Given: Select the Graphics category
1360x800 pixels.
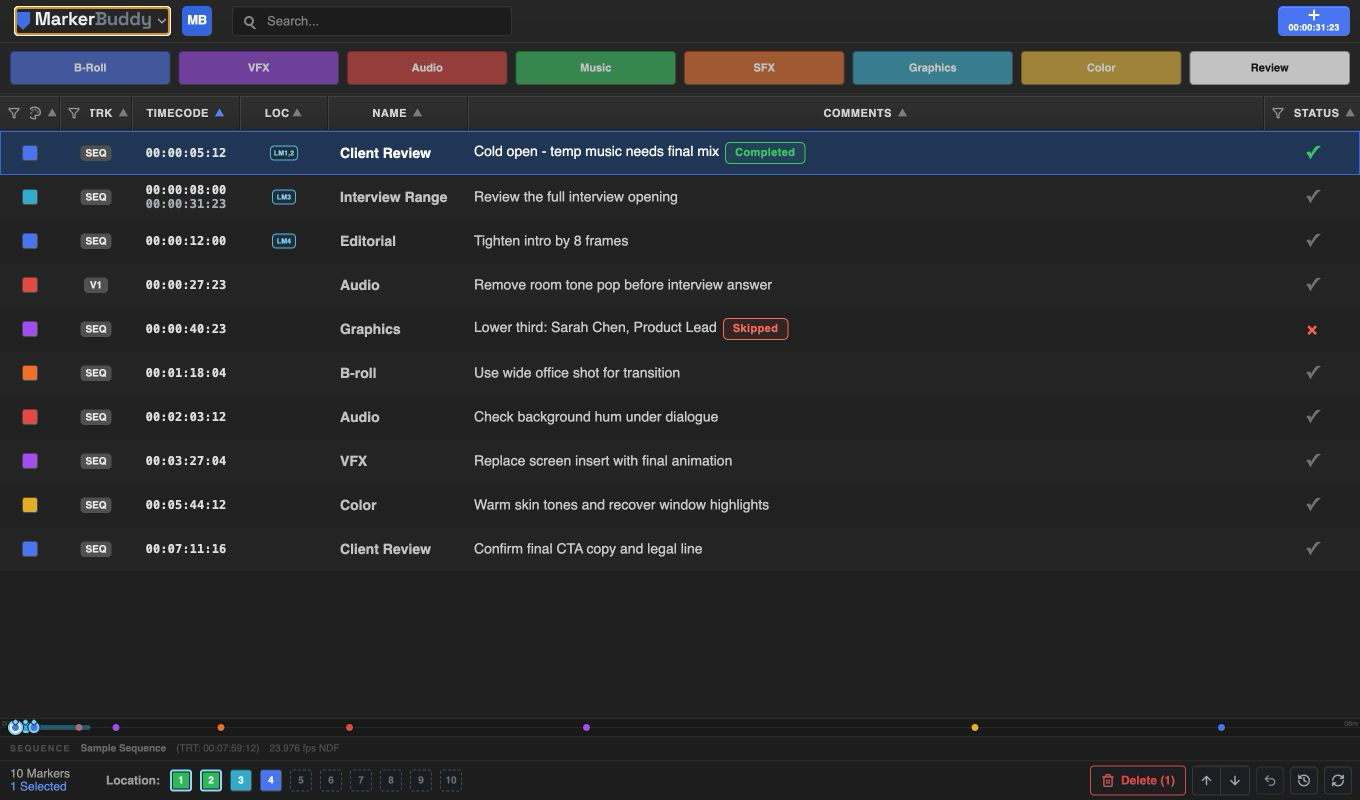Looking at the screenshot, I should [x=932, y=68].
